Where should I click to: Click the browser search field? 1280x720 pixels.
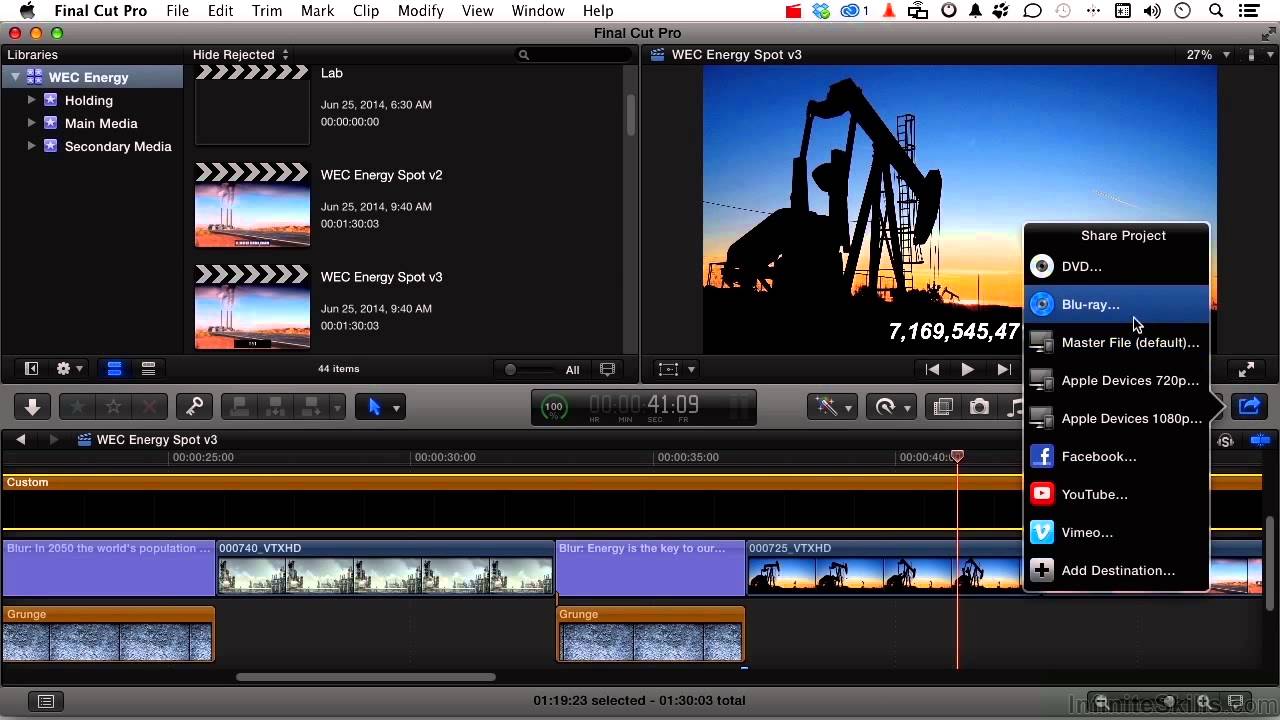(x=571, y=55)
